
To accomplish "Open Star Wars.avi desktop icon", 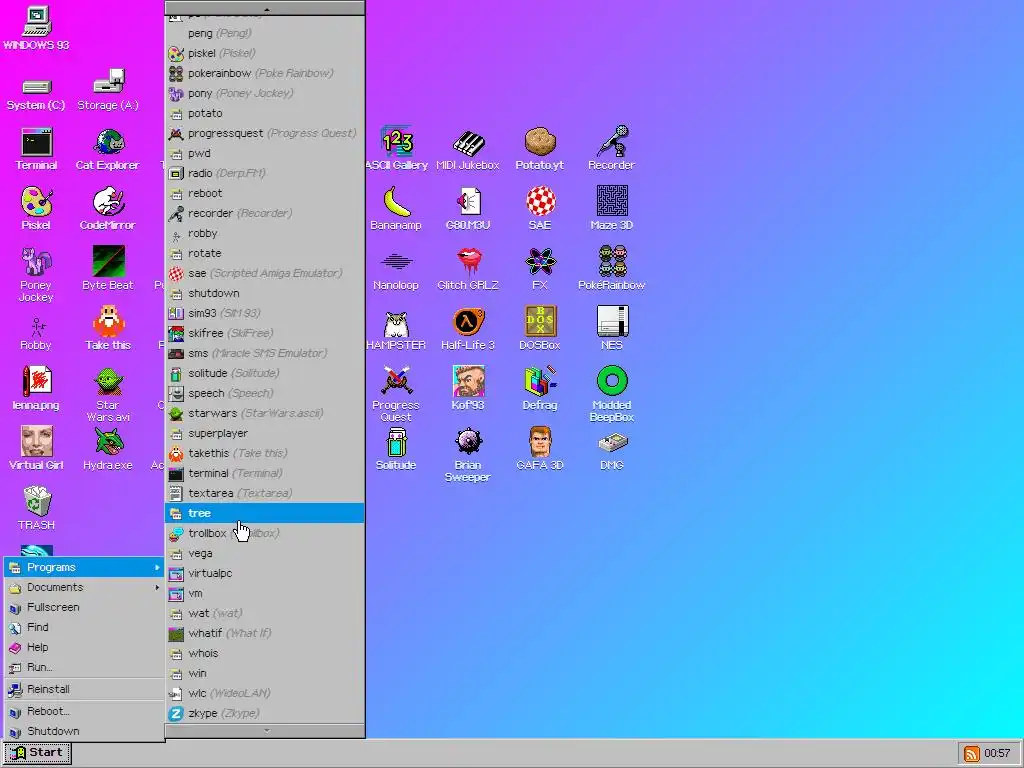I will [x=108, y=394].
